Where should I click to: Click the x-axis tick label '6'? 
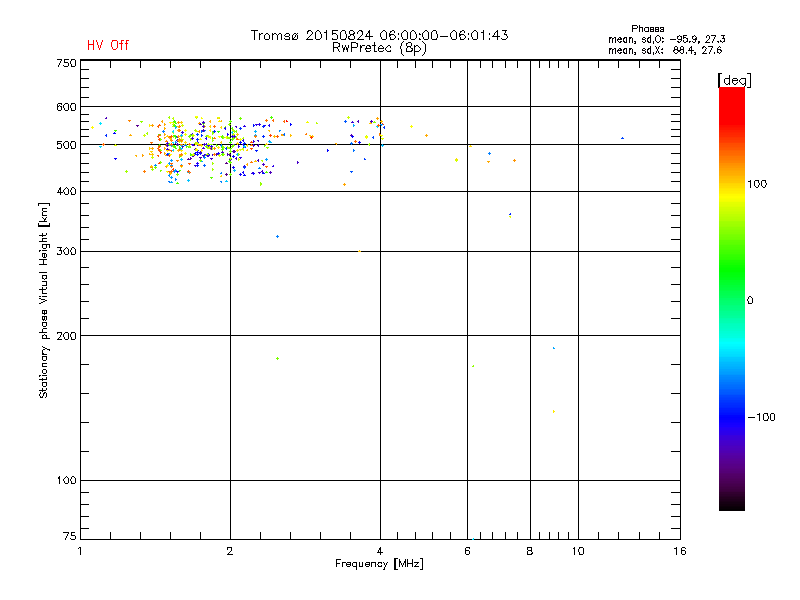click(467, 551)
